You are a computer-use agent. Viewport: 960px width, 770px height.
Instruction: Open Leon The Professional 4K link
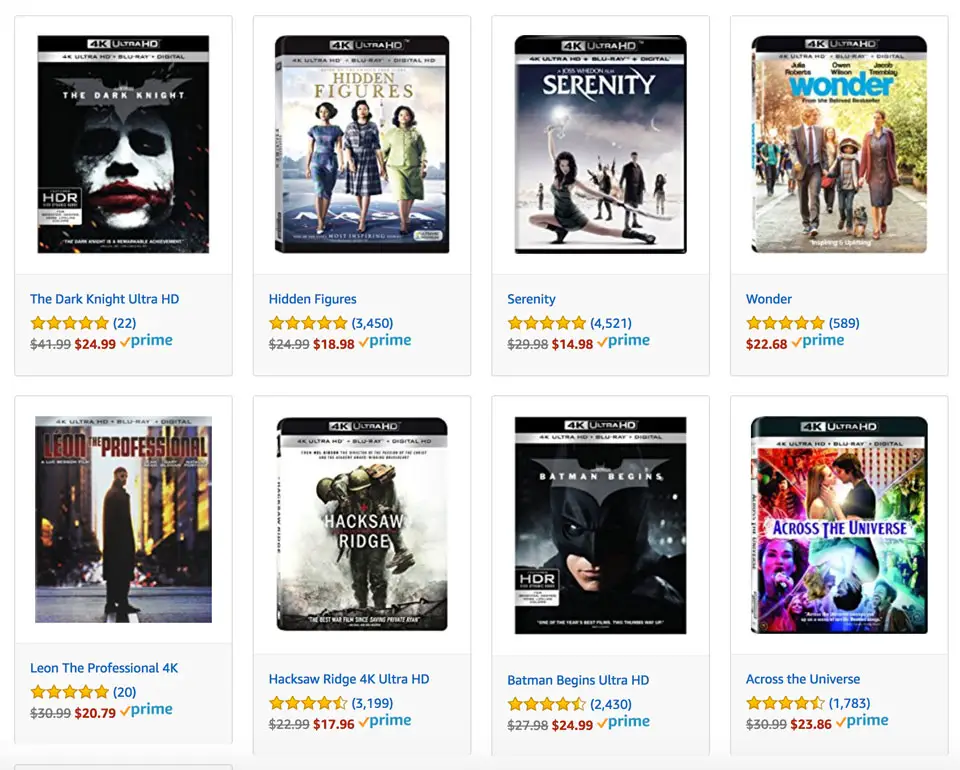click(x=104, y=668)
